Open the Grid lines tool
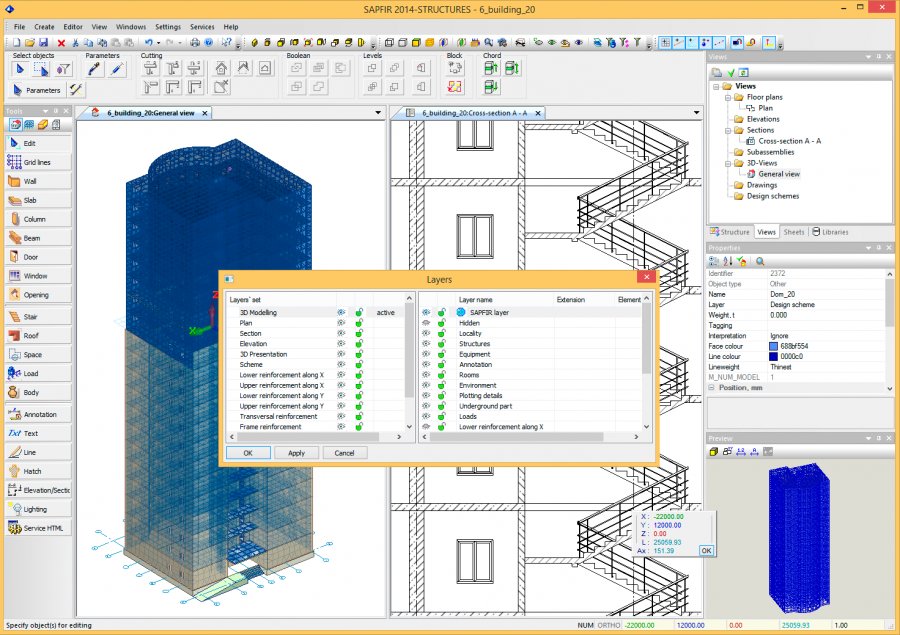The width and height of the screenshot is (900, 635). click(x=38, y=162)
